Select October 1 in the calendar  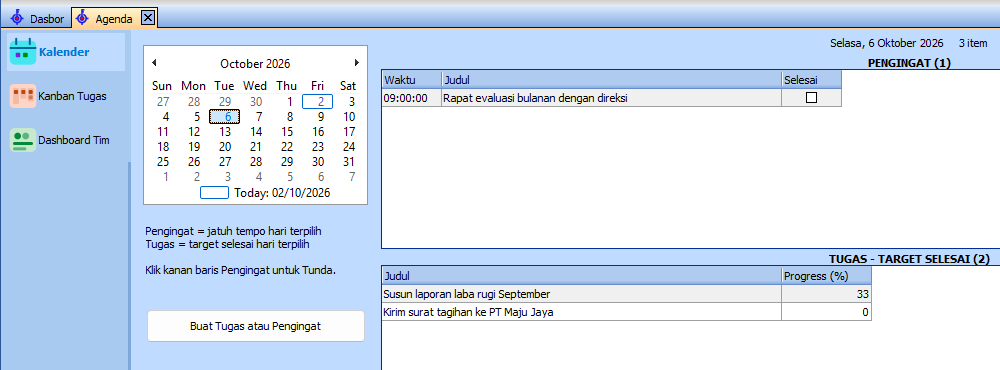click(x=290, y=101)
